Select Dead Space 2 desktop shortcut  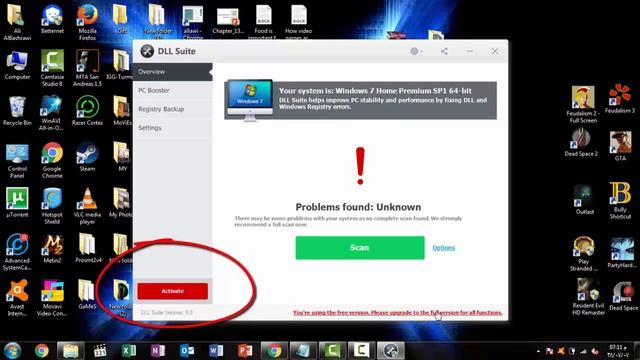[581, 142]
